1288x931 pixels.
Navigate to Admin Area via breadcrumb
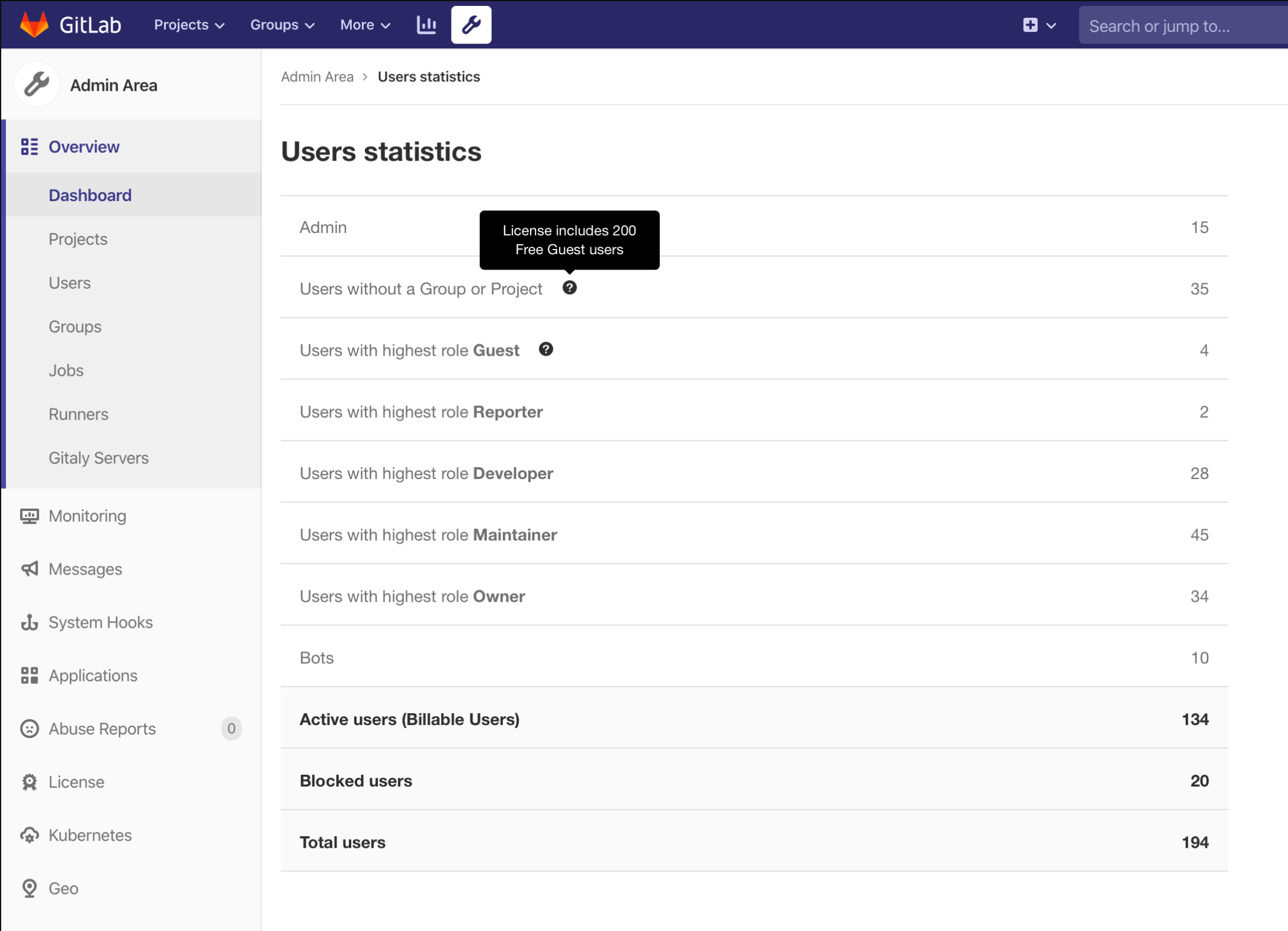click(317, 76)
